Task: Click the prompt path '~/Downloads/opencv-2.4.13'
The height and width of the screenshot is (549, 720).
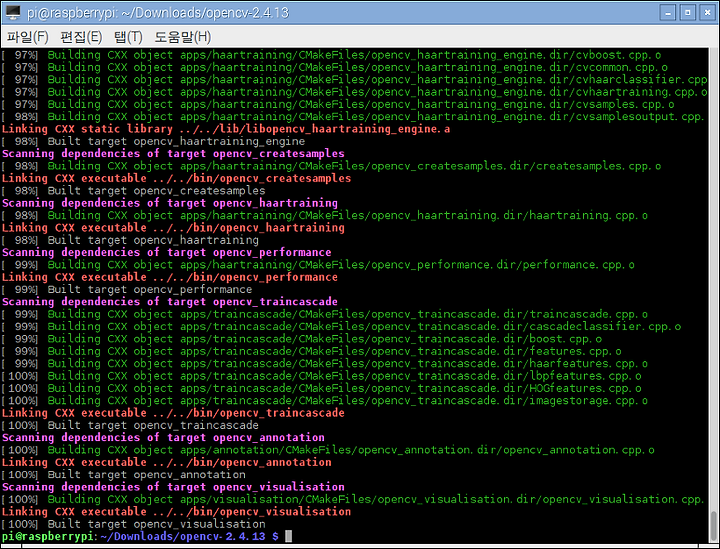Action: 183,537
